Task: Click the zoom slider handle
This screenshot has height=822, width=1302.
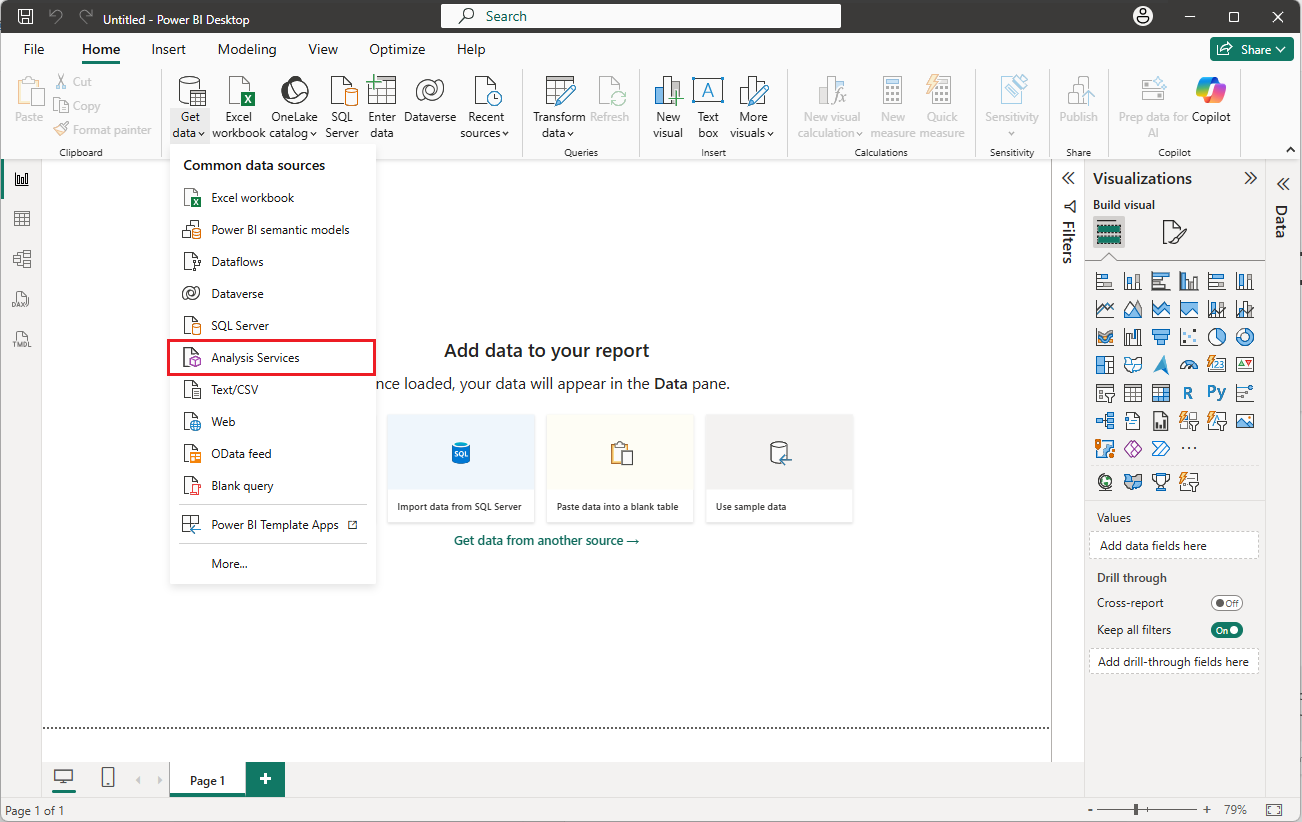Action: pyautogui.click(x=1136, y=809)
